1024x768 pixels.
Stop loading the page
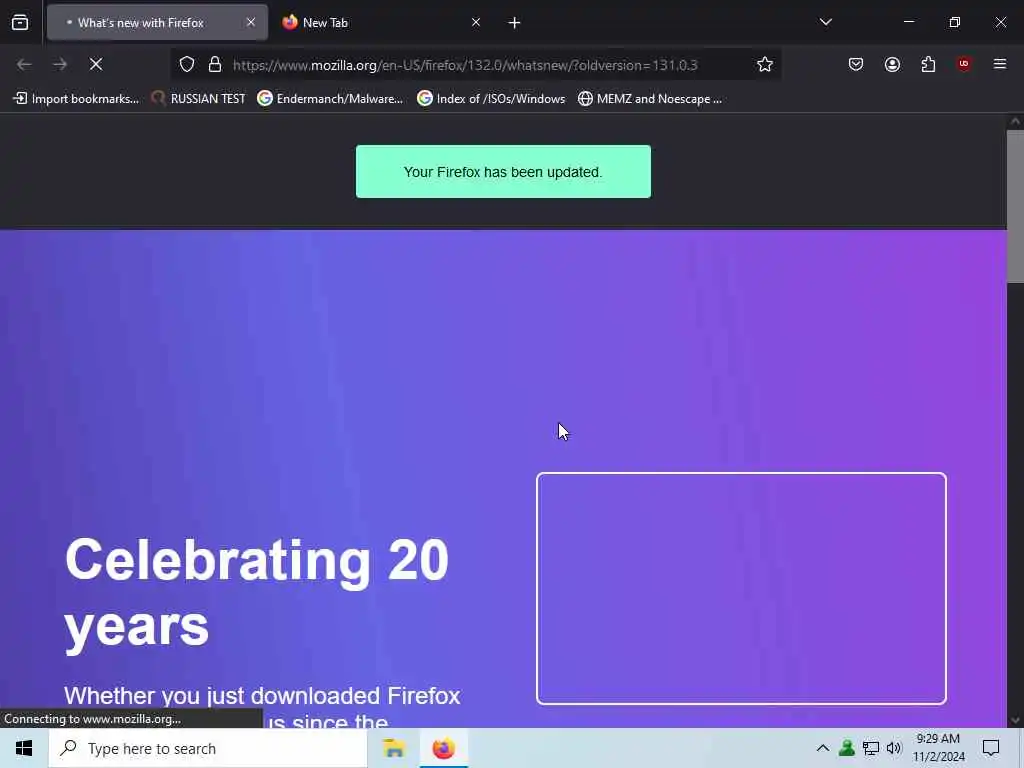[96, 64]
